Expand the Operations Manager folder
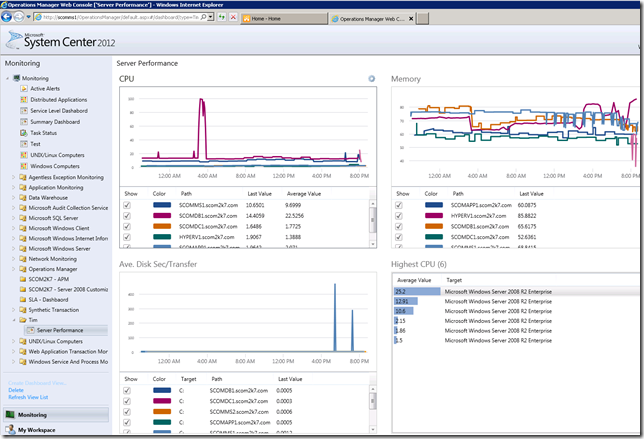This screenshot has height=439, width=644. pyautogui.click(x=14, y=269)
